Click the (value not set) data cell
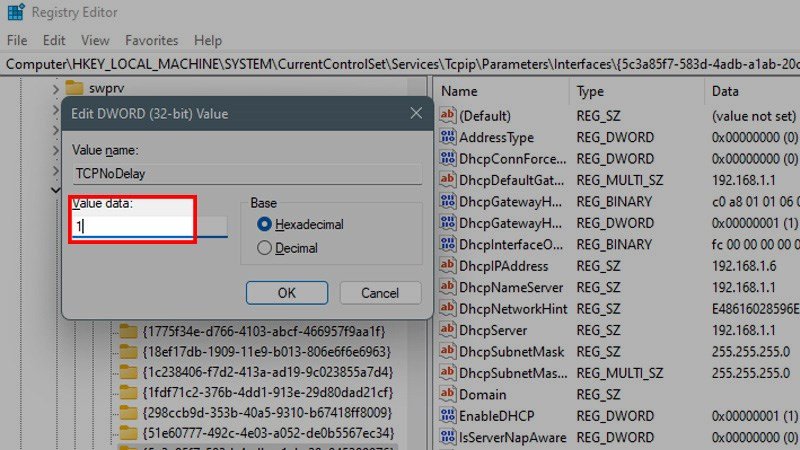 tap(754, 116)
